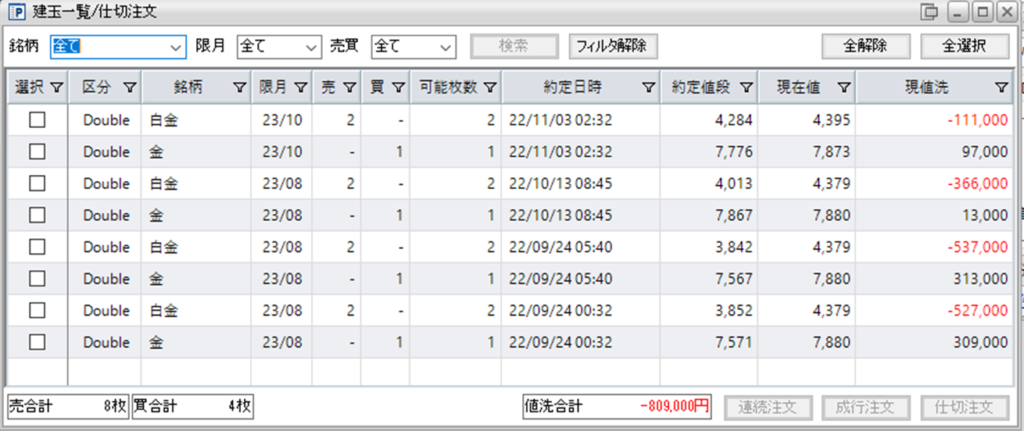This screenshot has width=1024, height=431.
Task: Select checkbox for 金 23/10 row
Action: point(37,152)
